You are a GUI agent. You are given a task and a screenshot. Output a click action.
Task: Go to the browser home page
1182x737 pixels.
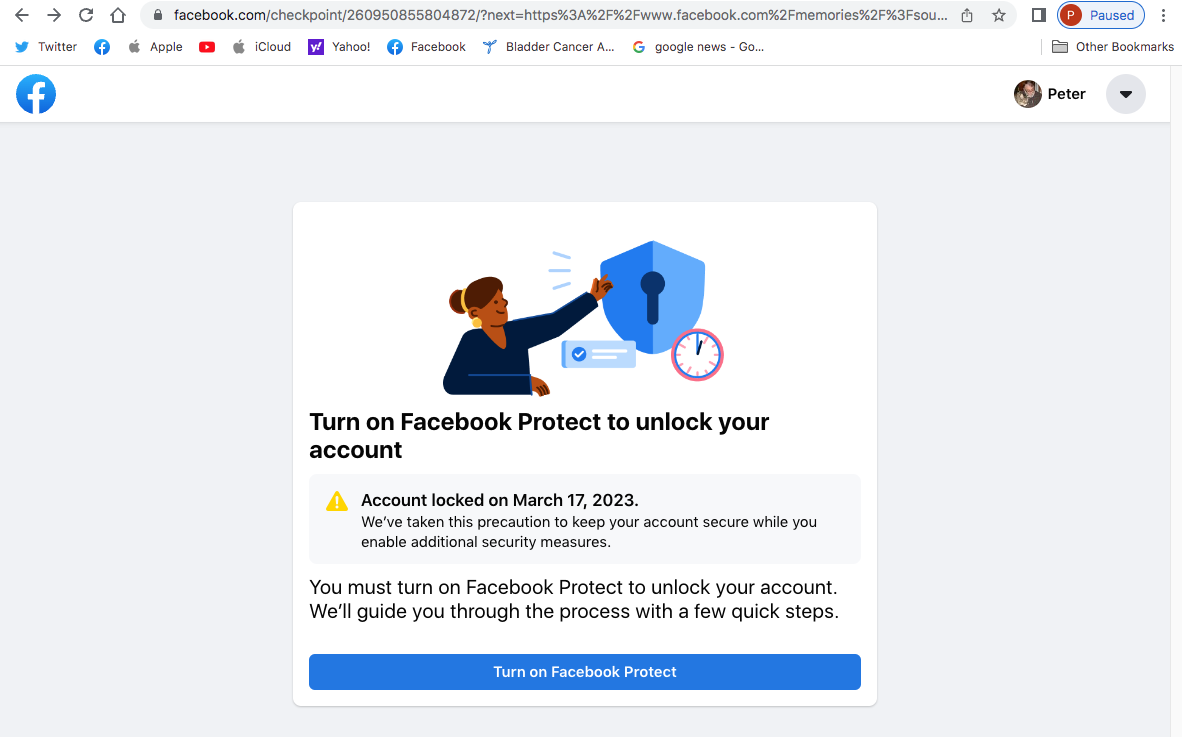tap(118, 15)
